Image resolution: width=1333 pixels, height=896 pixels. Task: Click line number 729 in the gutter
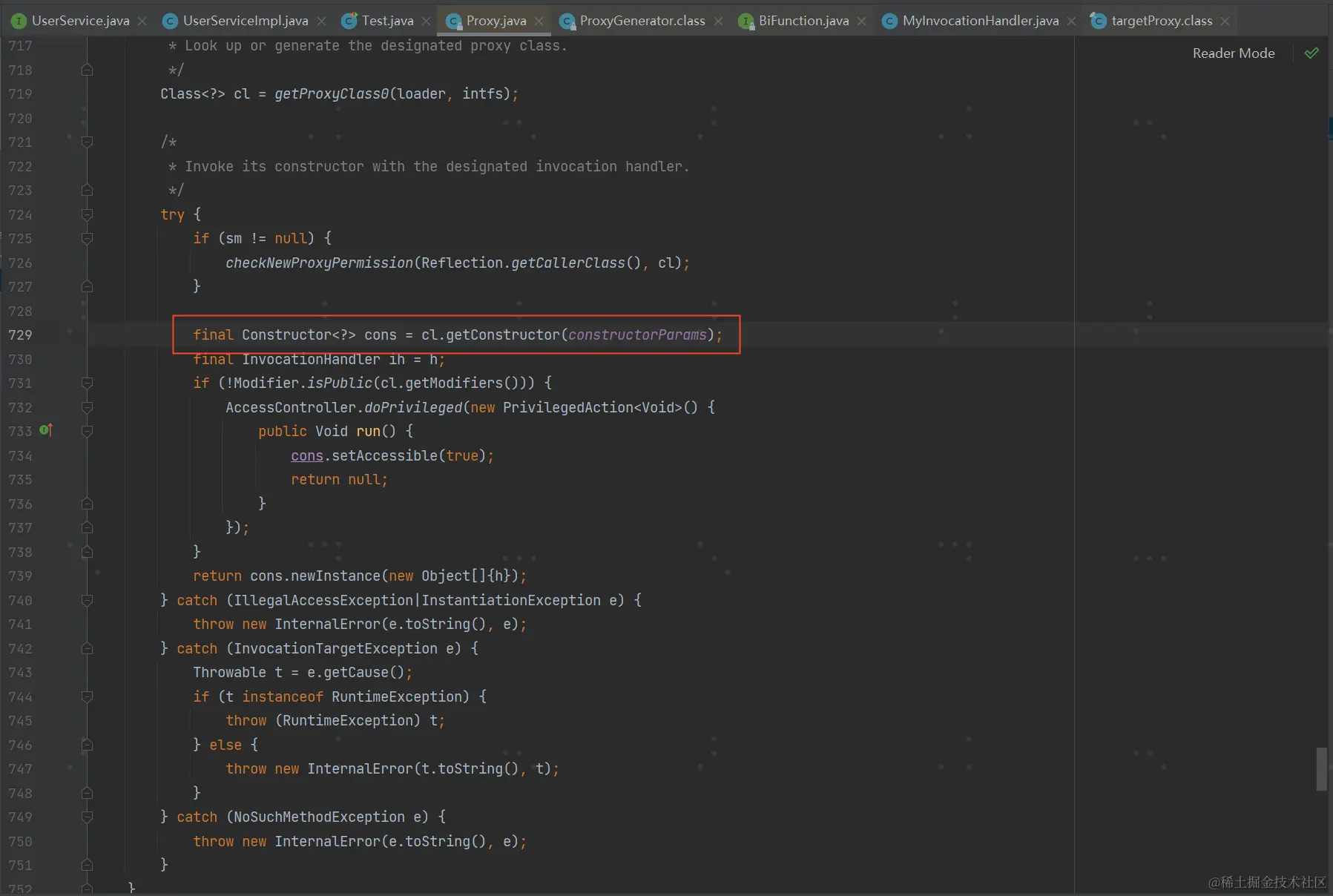click(x=20, y=335)
